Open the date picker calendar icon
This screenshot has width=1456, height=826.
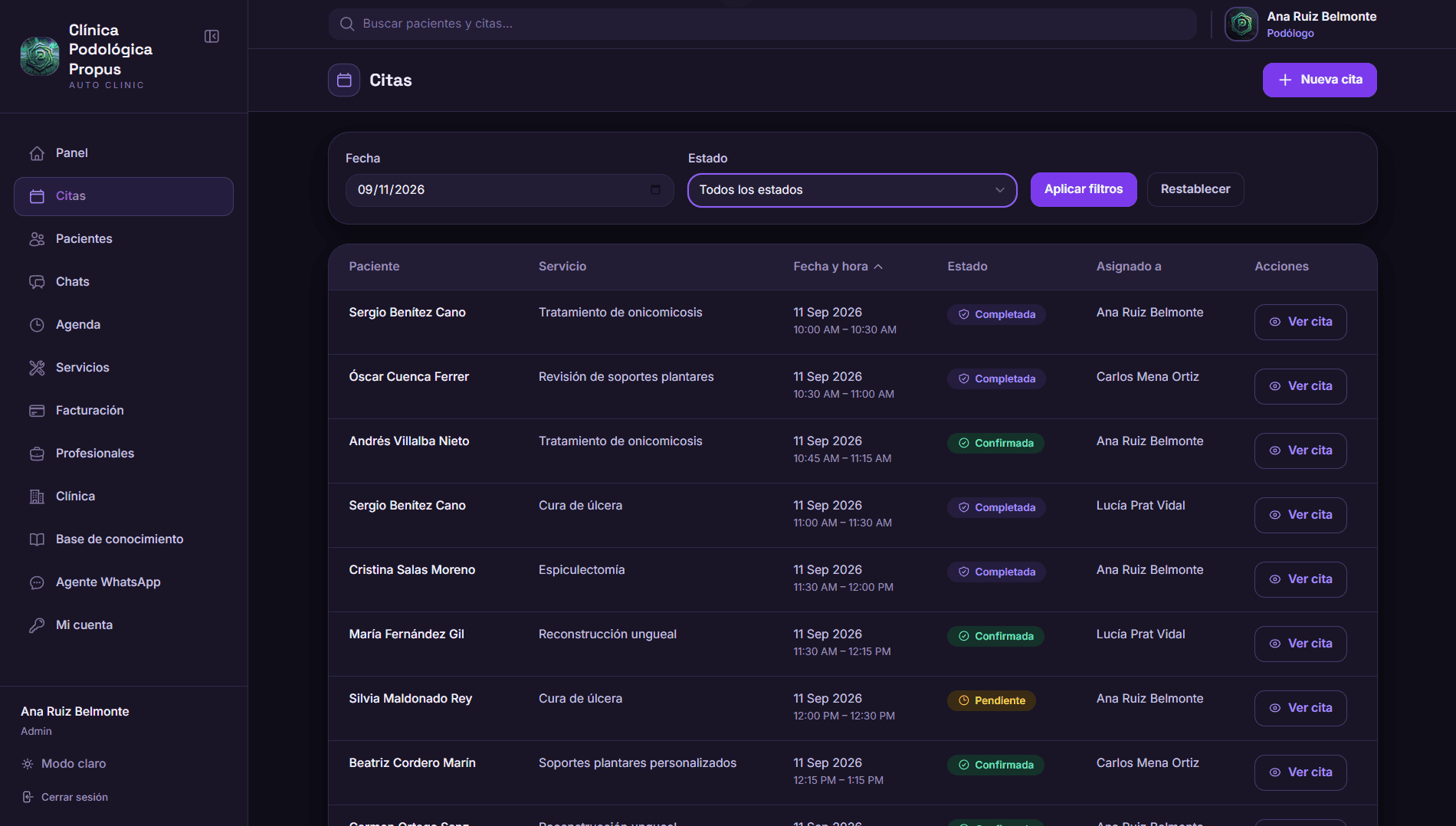pos(655,190)
